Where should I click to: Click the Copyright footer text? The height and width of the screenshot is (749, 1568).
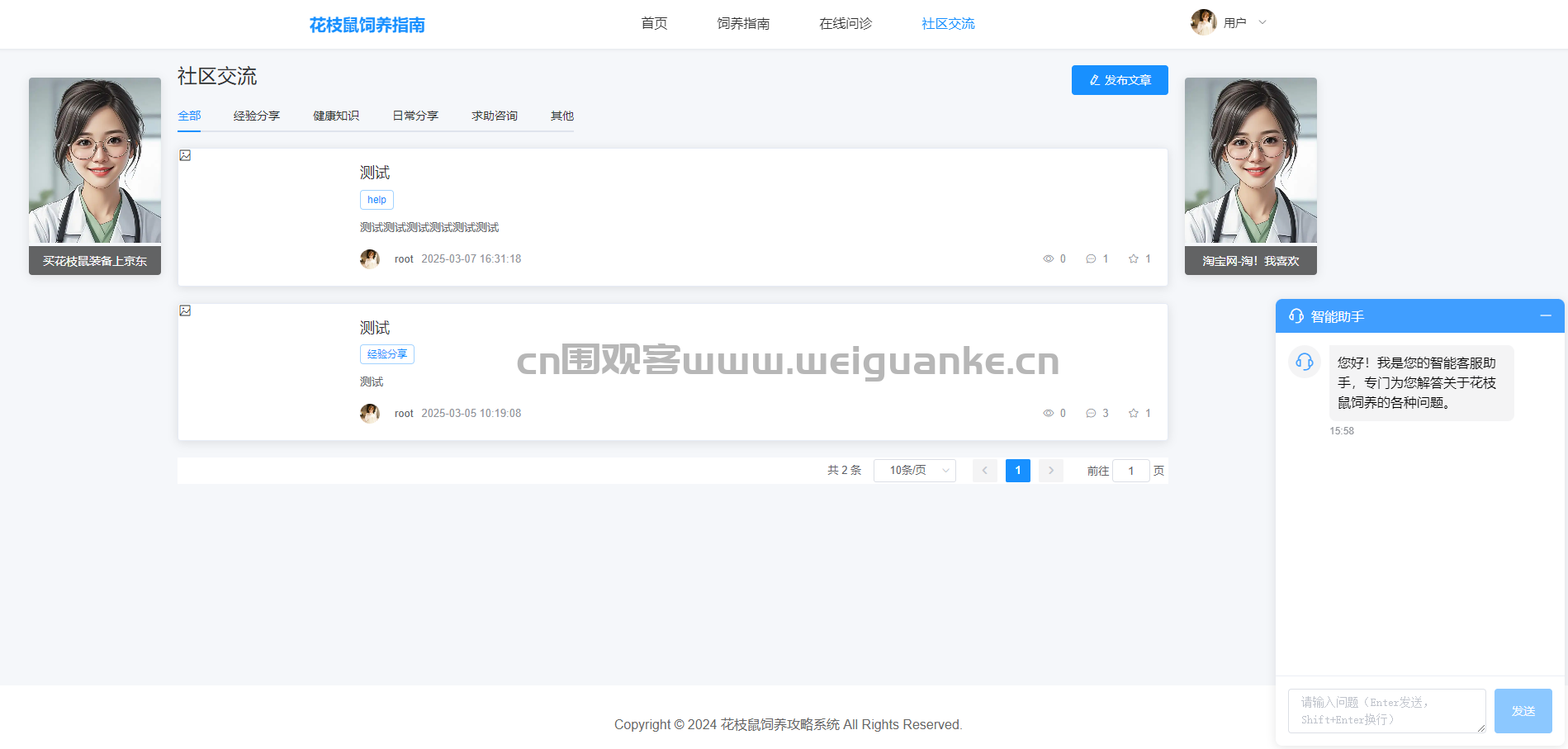coord(789,725)
